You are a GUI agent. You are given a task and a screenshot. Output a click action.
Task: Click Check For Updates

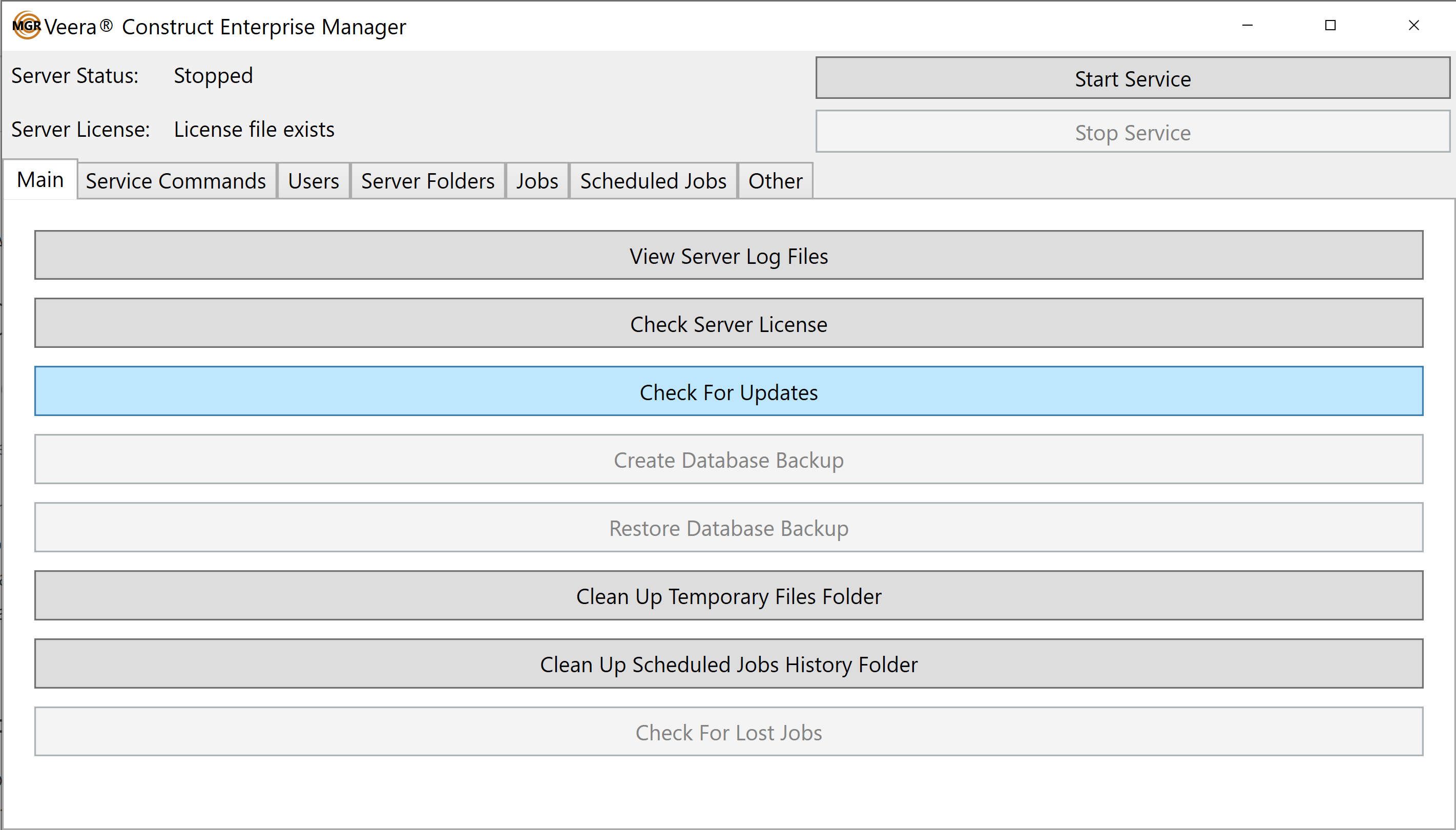pos(729,391)
